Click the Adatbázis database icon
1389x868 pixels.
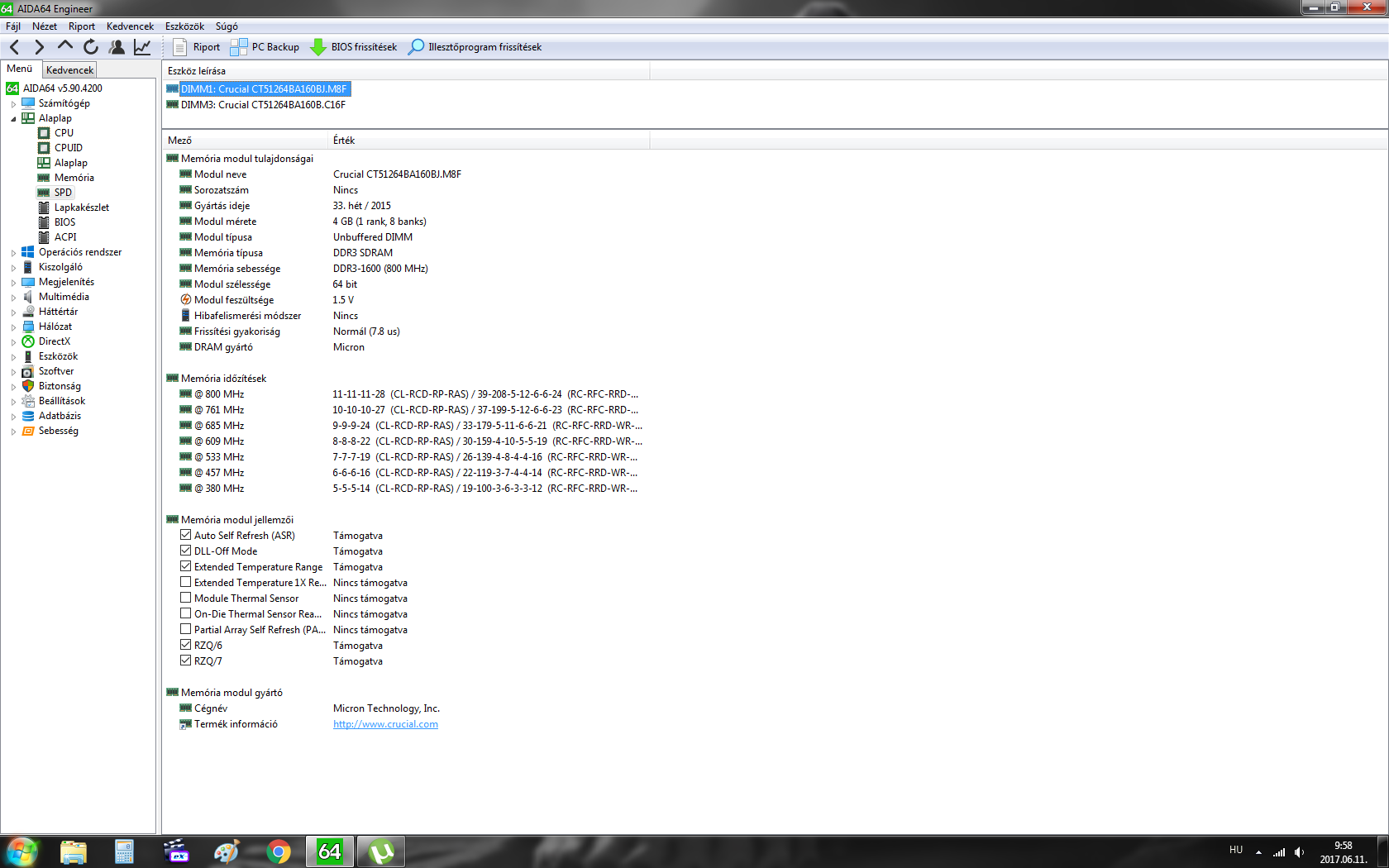click(x=28, y=415)
